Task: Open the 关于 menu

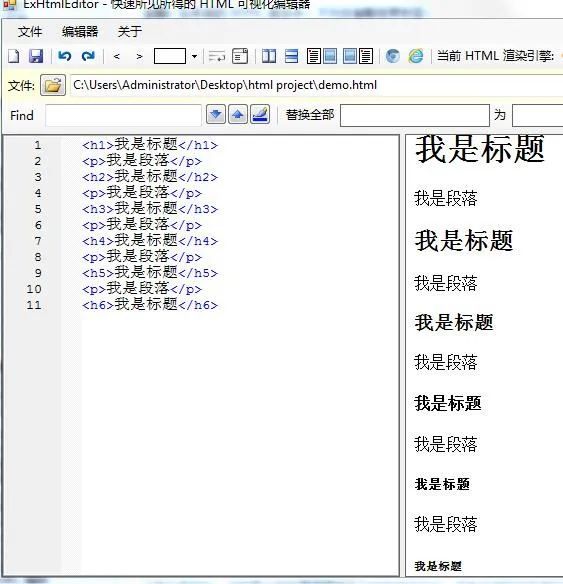Action: click(x=130, y=32)
